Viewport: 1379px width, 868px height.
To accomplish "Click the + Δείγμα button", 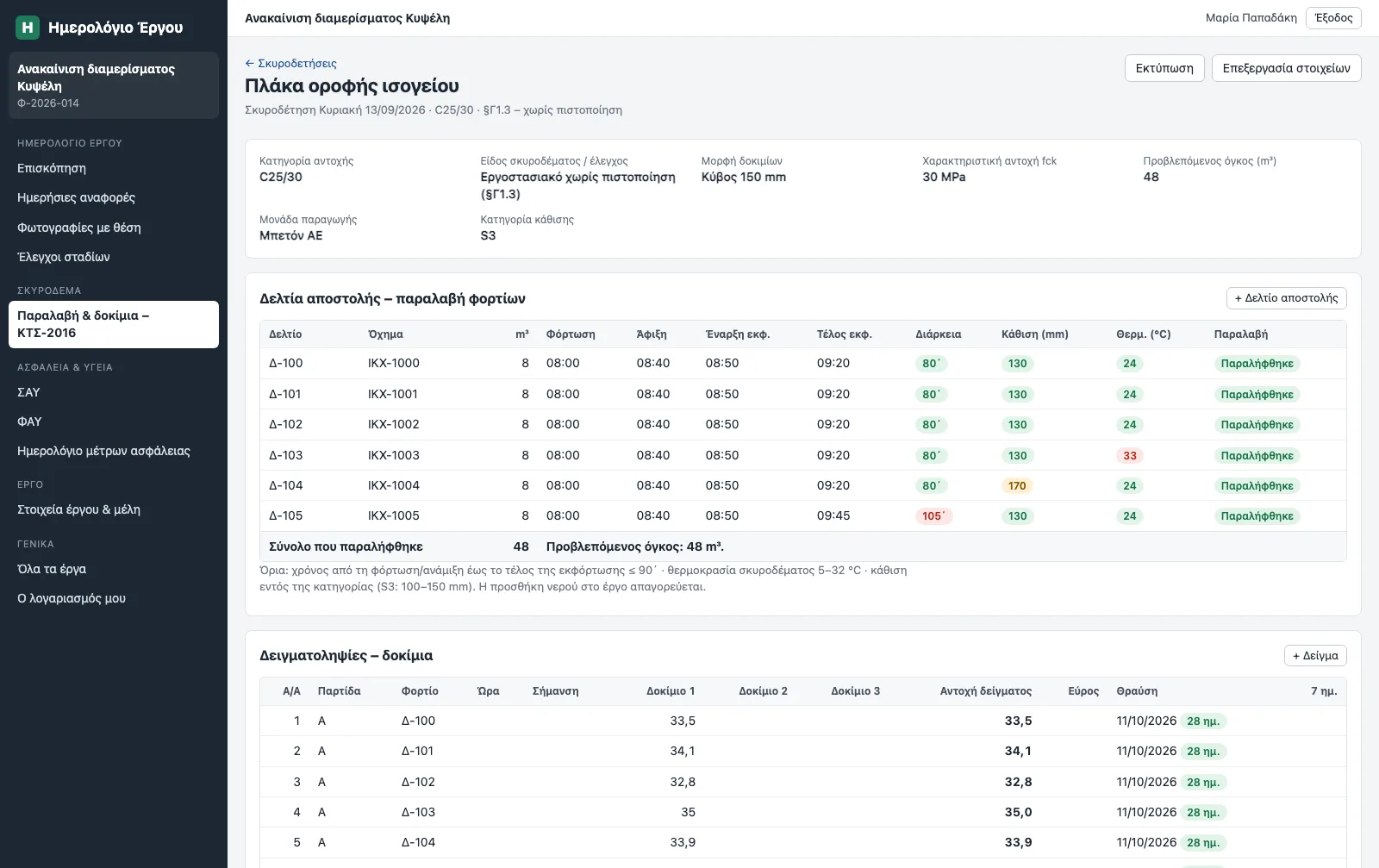I will 1315,656.
